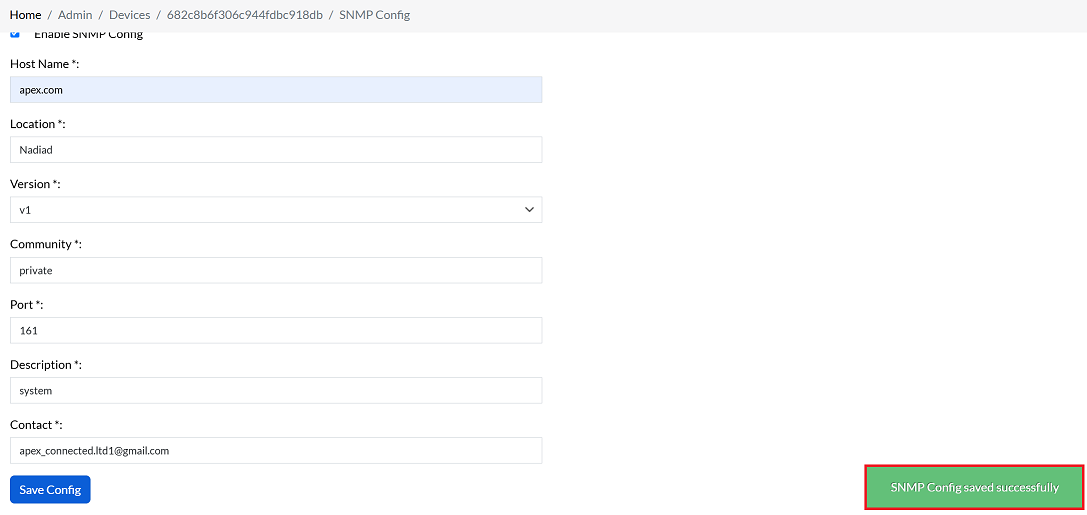Screen dimensions: 1087x515
Task: Click the Host Name field label
Action: pos(39,64)
